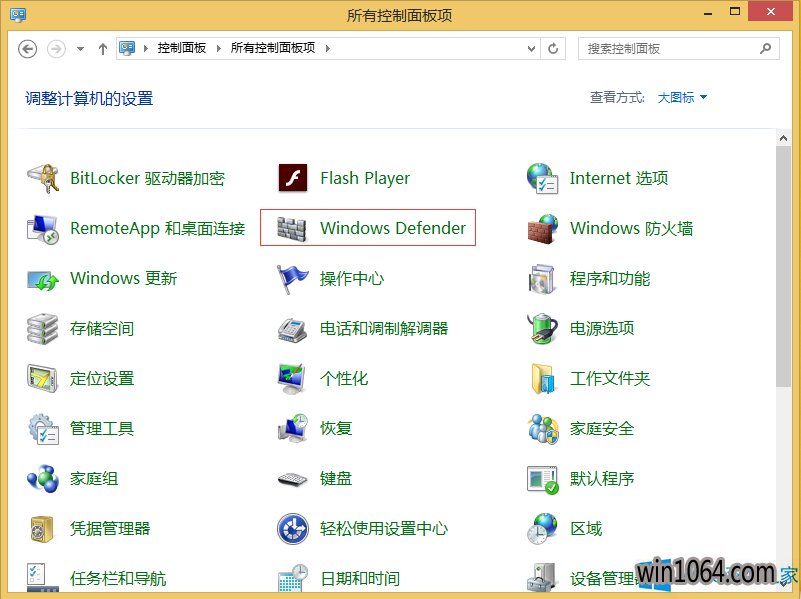Open the 日期和时间 calendar icon
Image resolution: width=801 pixels, height=599 pixels.
coord(293,578)
